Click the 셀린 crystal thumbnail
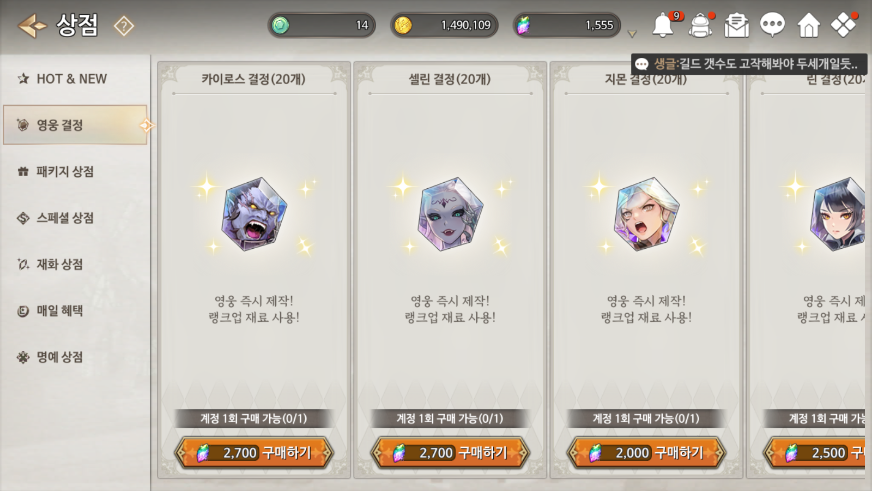The image size is (872, 491). (x=450, y=214)
